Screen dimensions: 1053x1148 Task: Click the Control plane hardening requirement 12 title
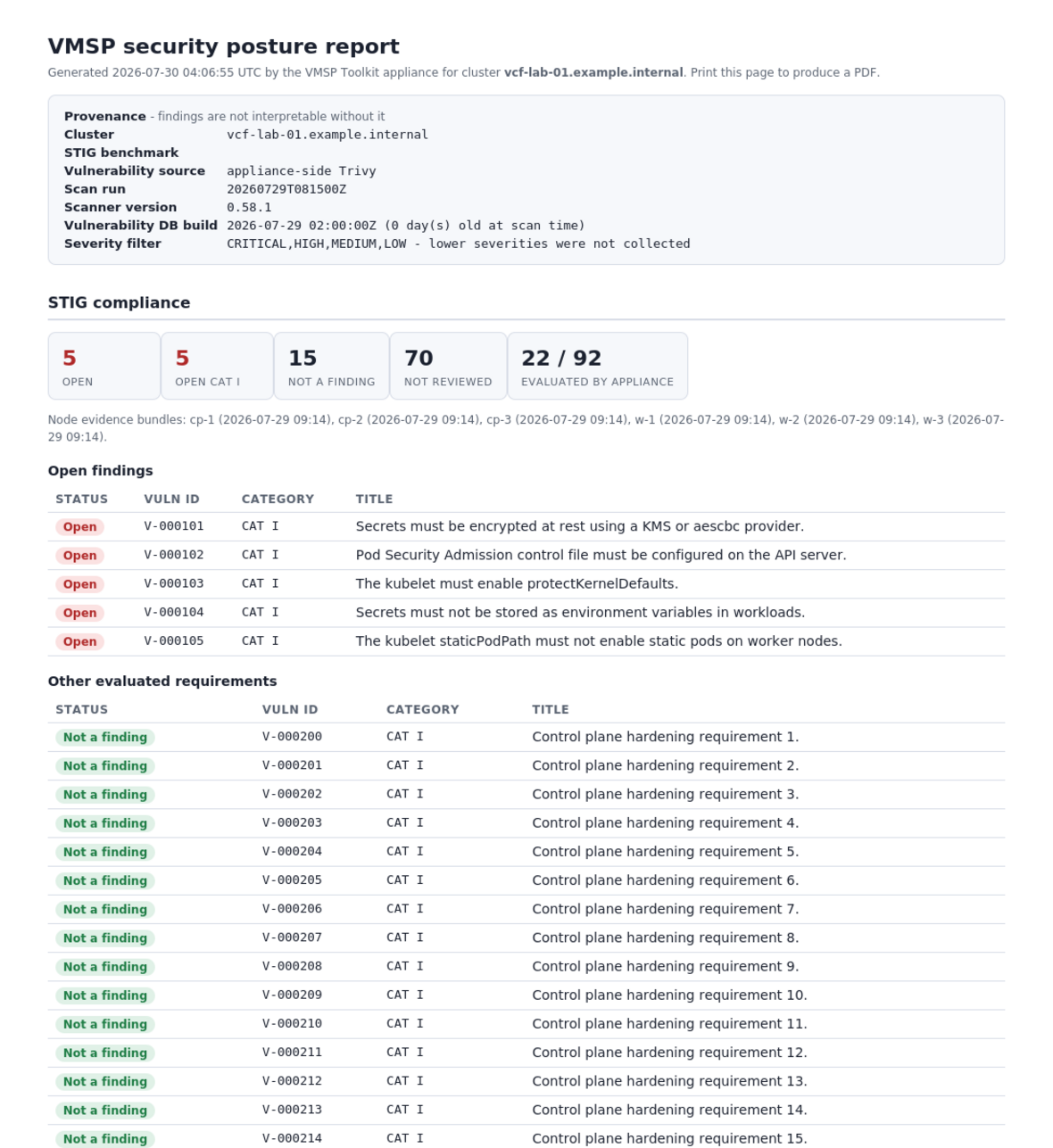pyautogui.click(x=669, y=1053)
